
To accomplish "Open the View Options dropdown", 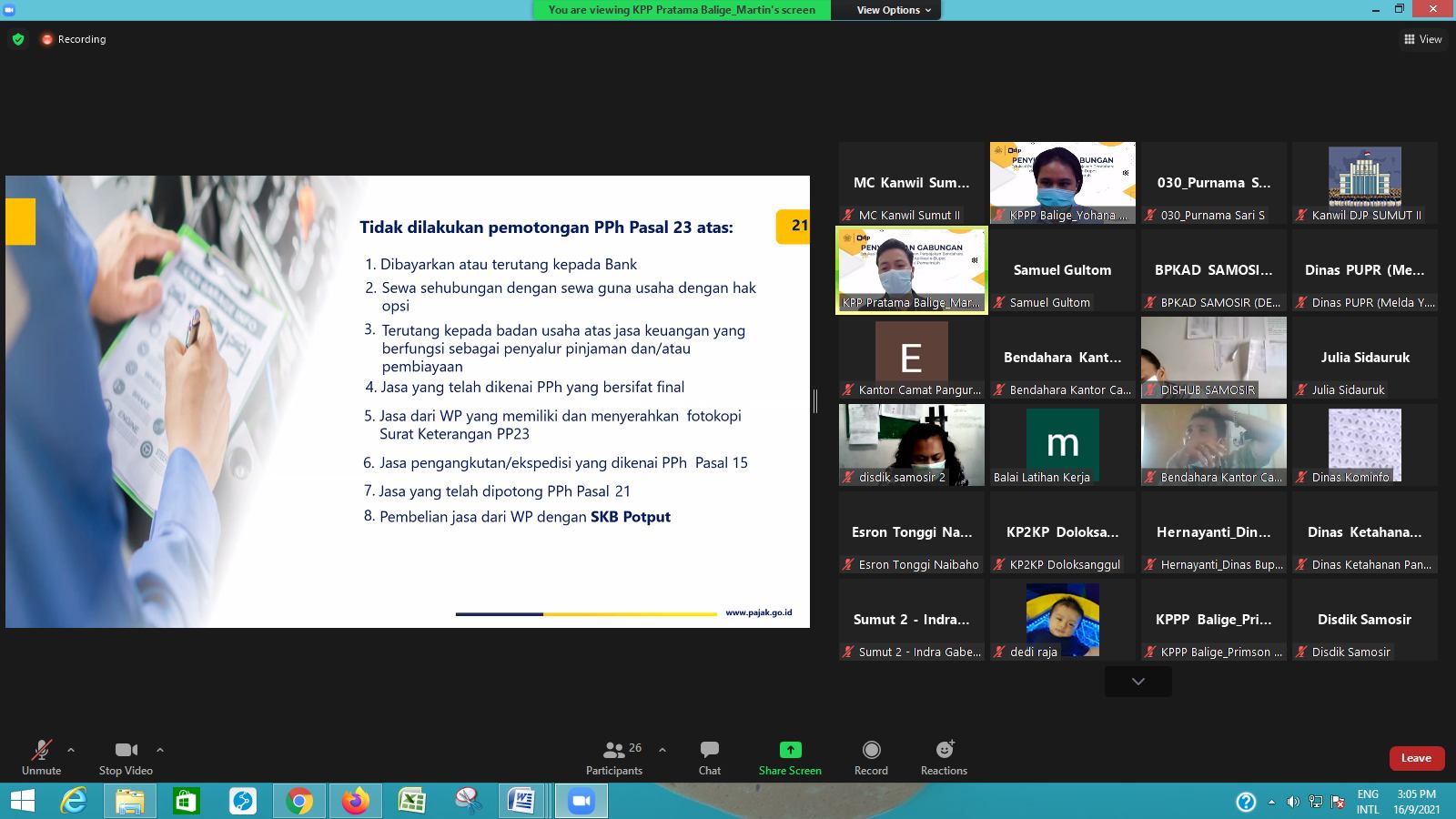I will [894, 10].
